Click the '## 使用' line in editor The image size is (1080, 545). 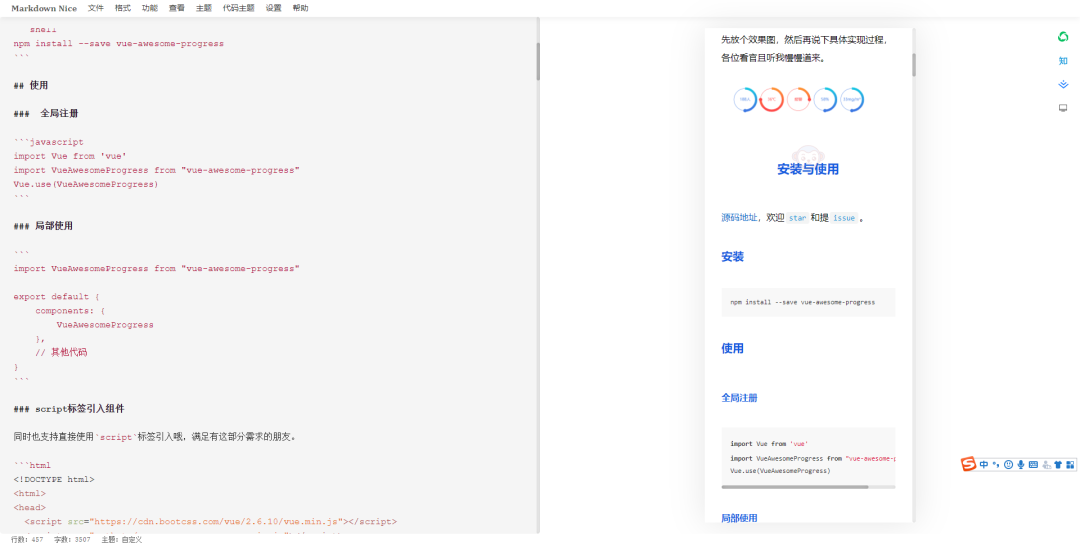click(31, 85)
